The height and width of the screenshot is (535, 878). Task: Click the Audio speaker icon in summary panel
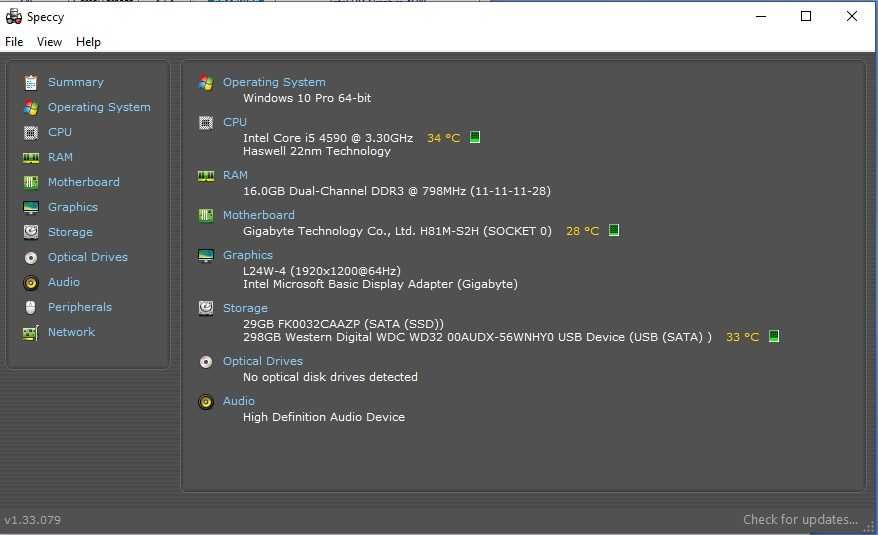coord(206,402)
